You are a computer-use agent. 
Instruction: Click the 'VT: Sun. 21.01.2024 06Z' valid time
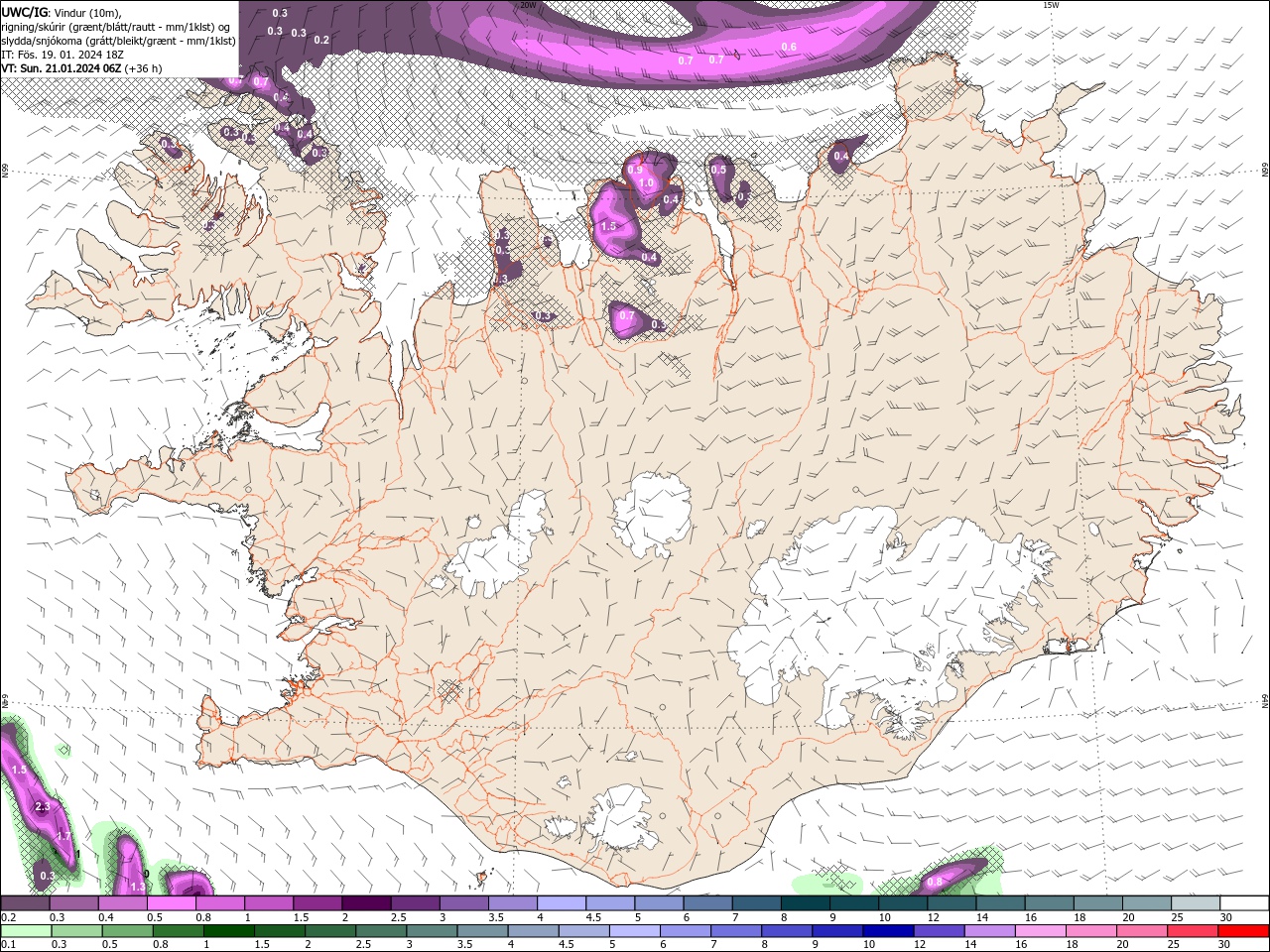62,68
